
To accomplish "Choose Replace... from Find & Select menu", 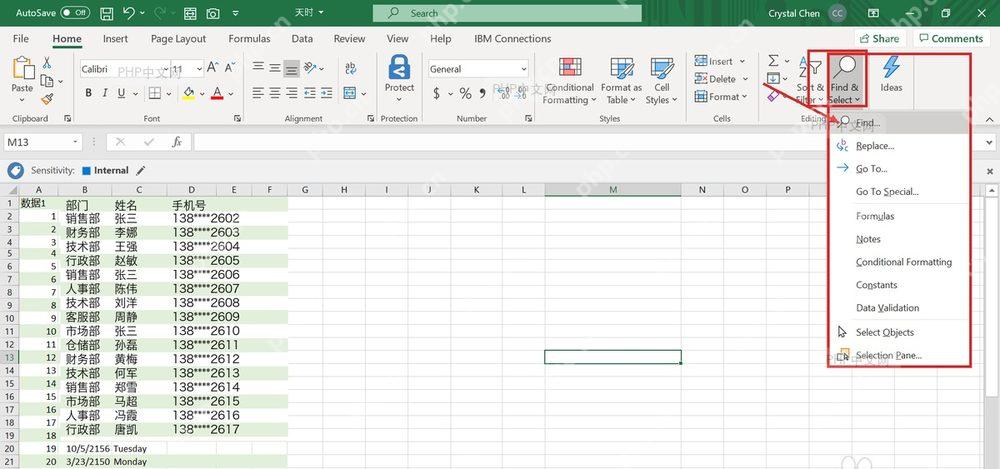I will click(899, 145).
